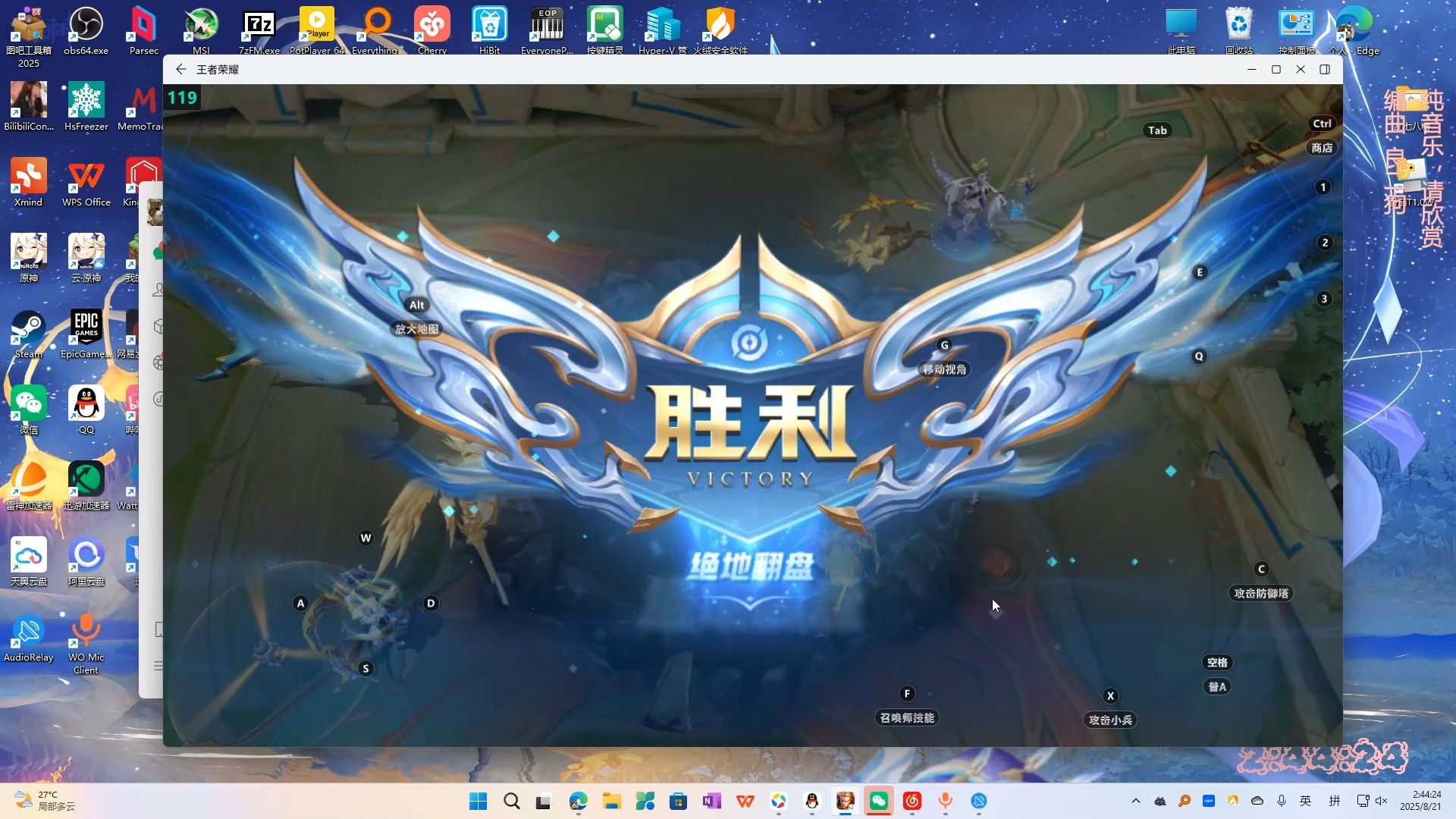Screen dimensions: 1456x819
Task: Open the weather widget showing 27°C
Action: (45, 801)
